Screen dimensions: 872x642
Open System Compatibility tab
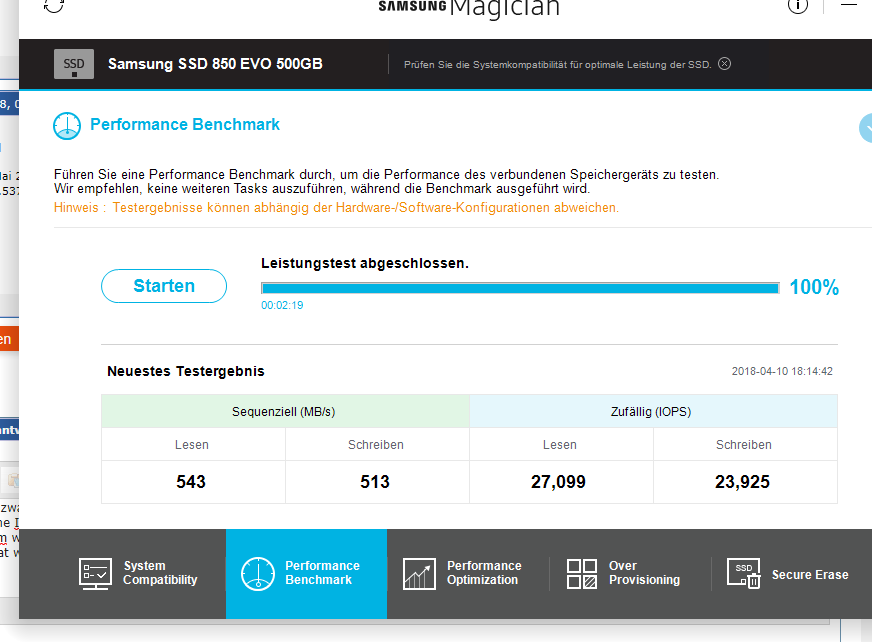click(x=137, y=574)
